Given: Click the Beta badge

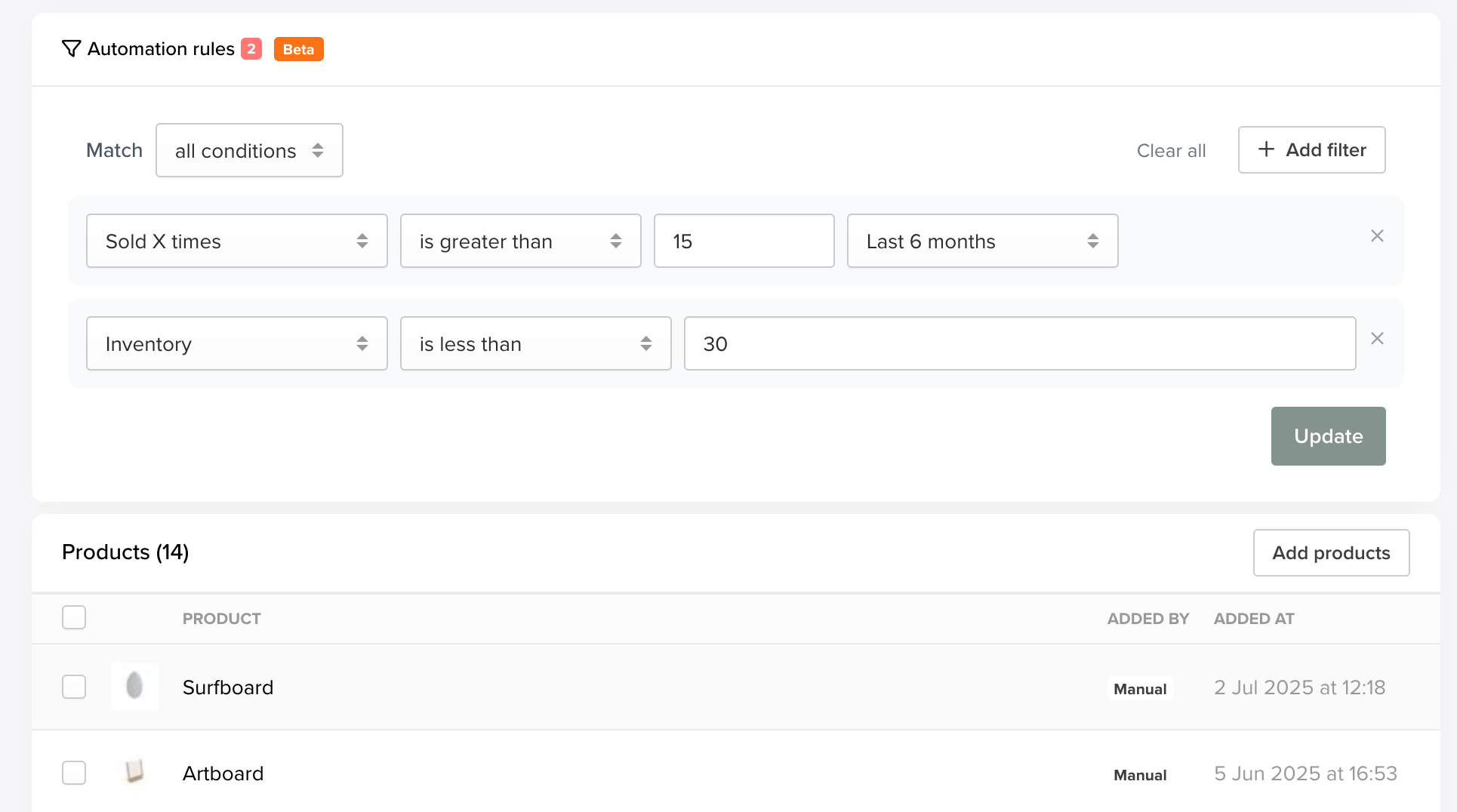Looking at the screenshot, I should point(299,49).
